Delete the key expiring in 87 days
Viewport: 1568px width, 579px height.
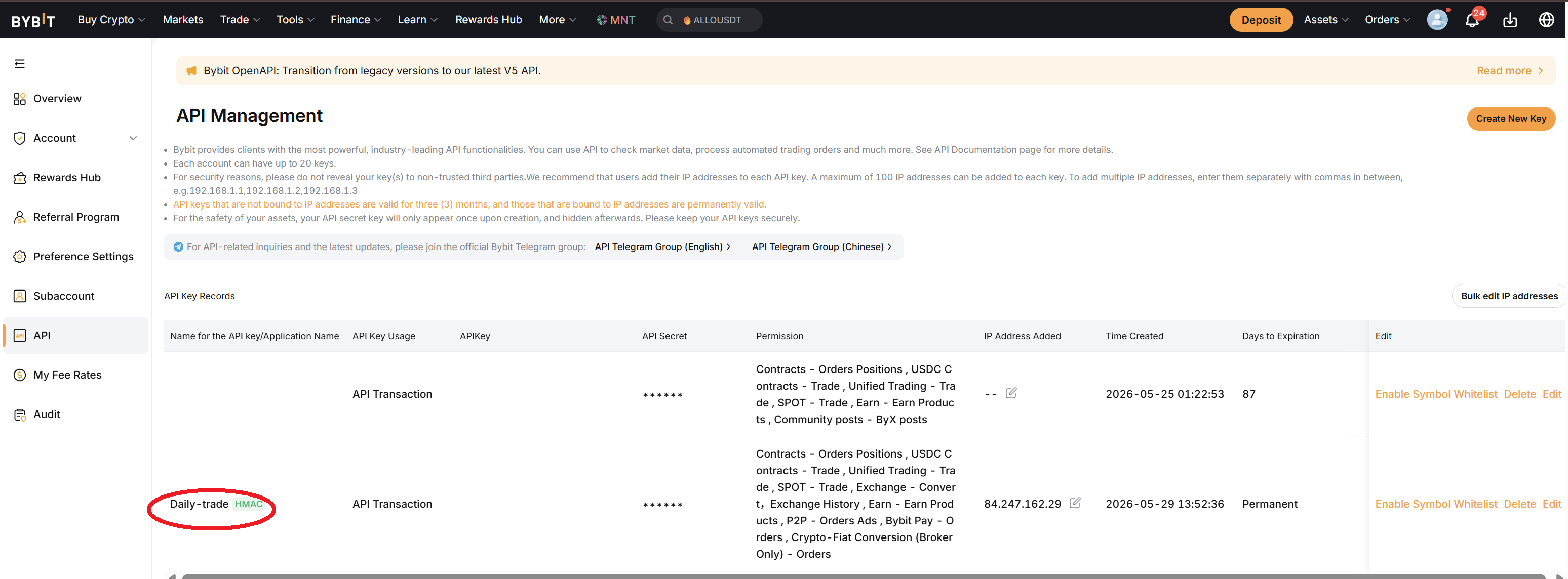click(1519, 394)
